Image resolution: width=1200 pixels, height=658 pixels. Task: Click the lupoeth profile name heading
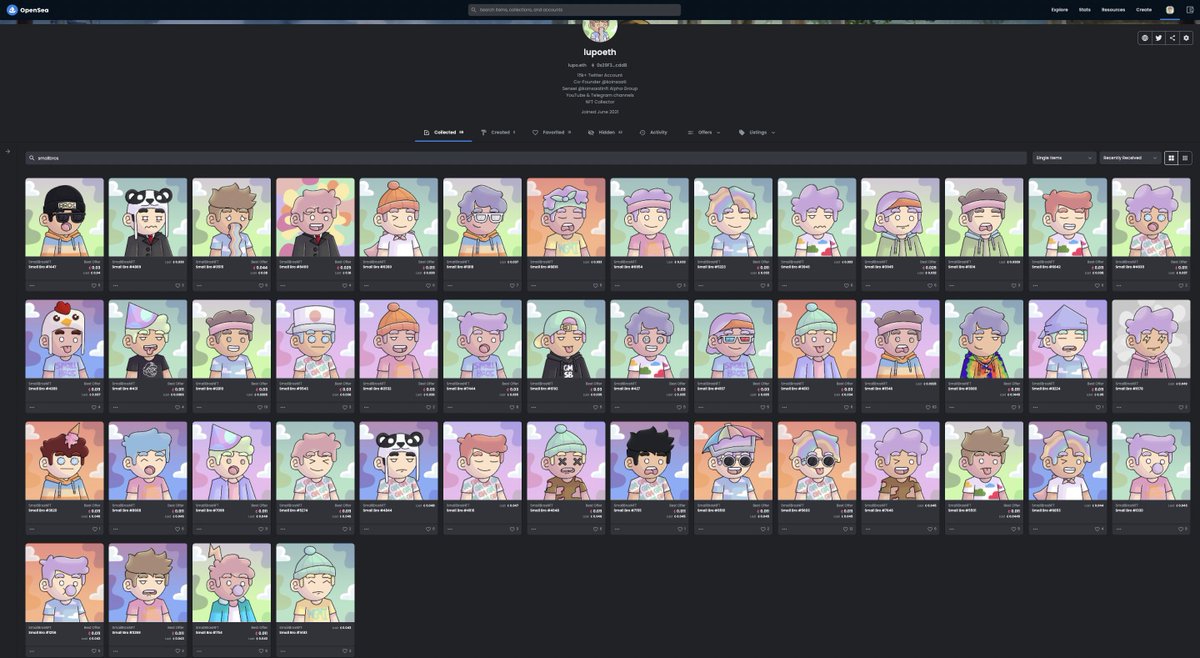pyautogui.click(x=600, y=52)
